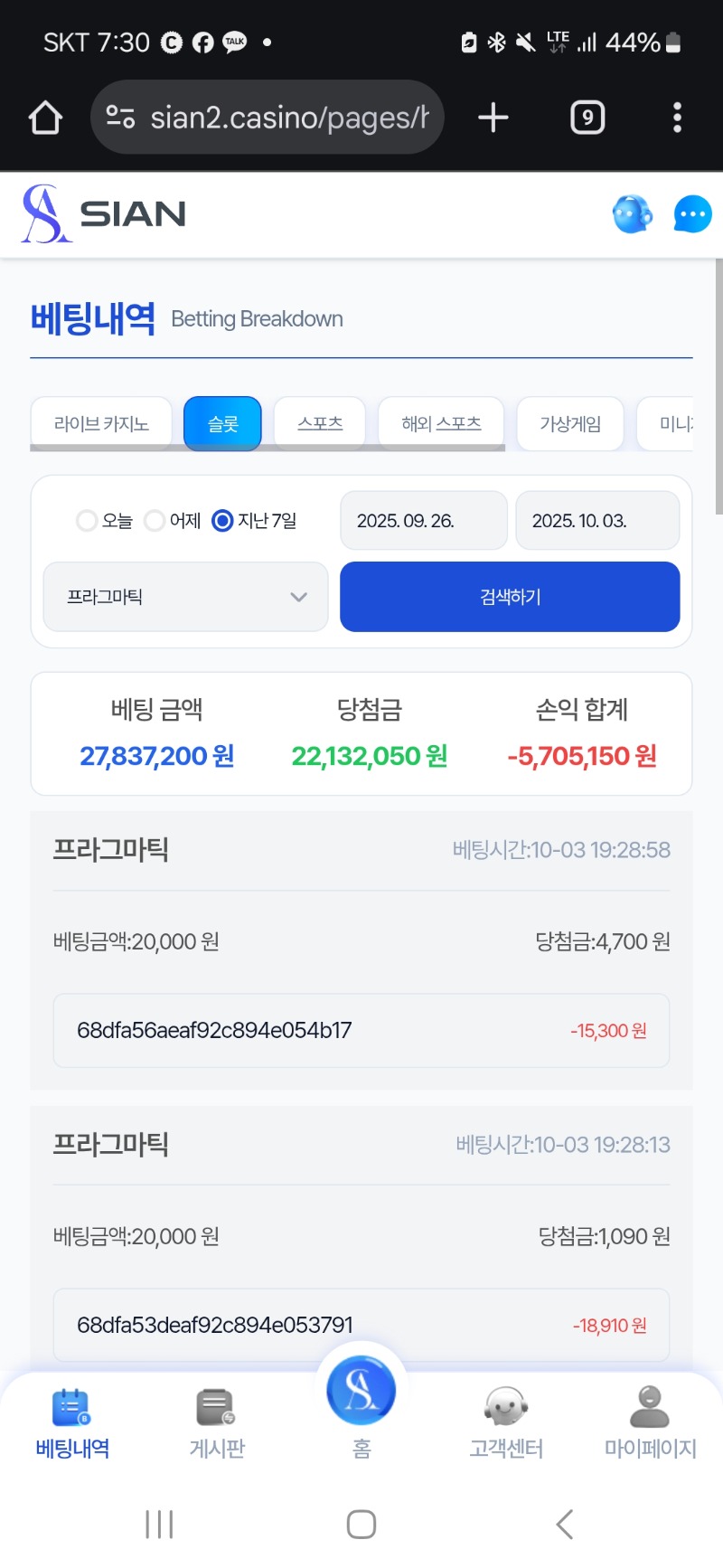Select the 지난 7일 radio button

click(x=222, y=521)
